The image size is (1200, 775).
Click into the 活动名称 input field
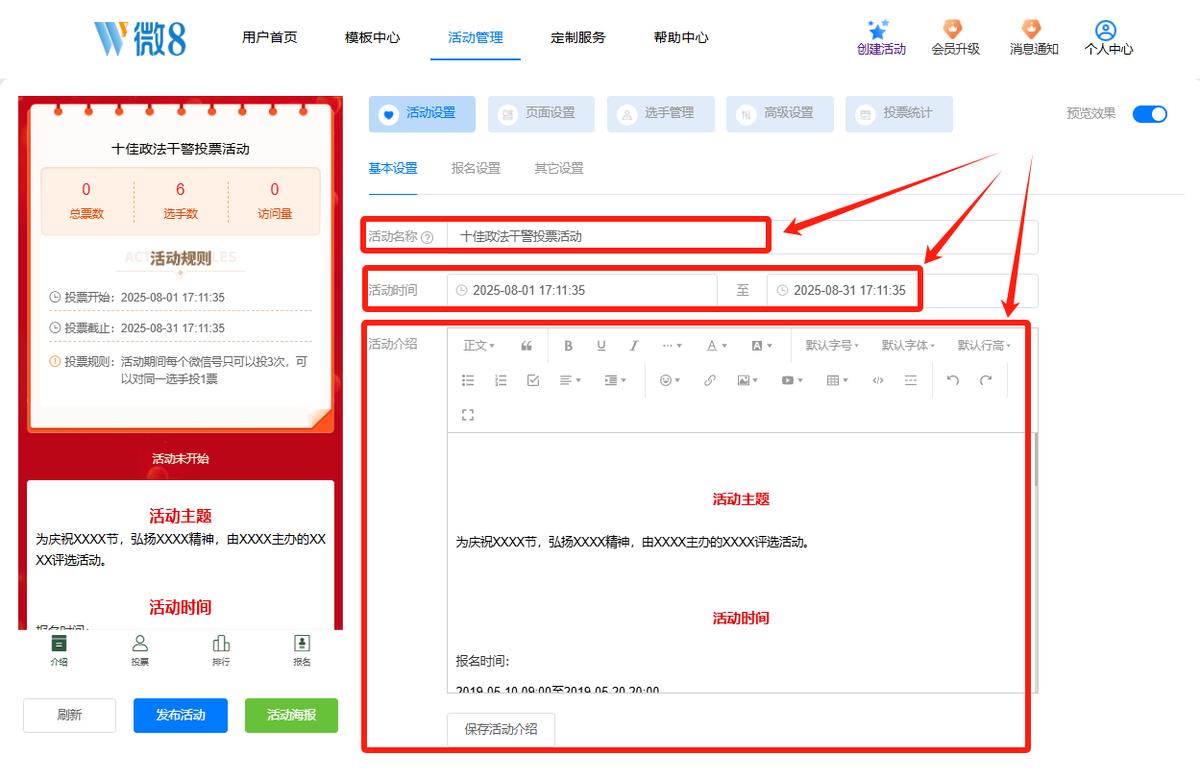tap(742, 237)
